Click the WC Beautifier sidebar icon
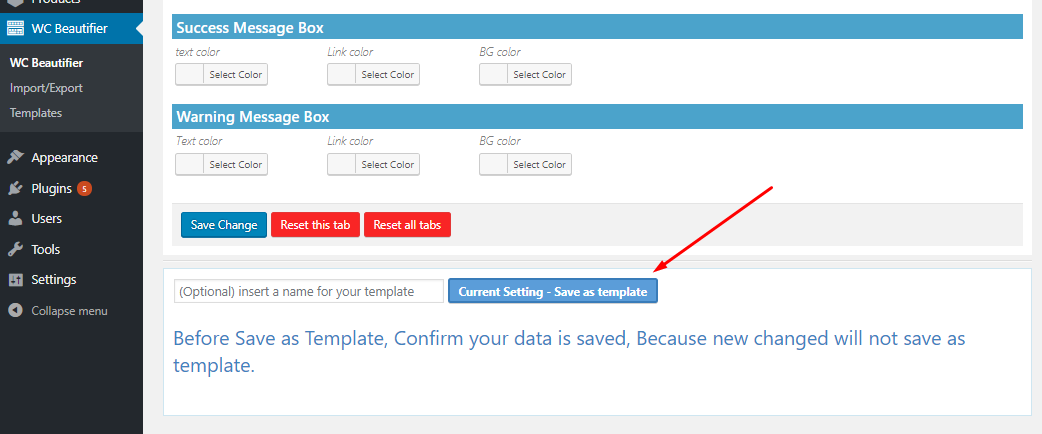 click(x=15, y=28)
